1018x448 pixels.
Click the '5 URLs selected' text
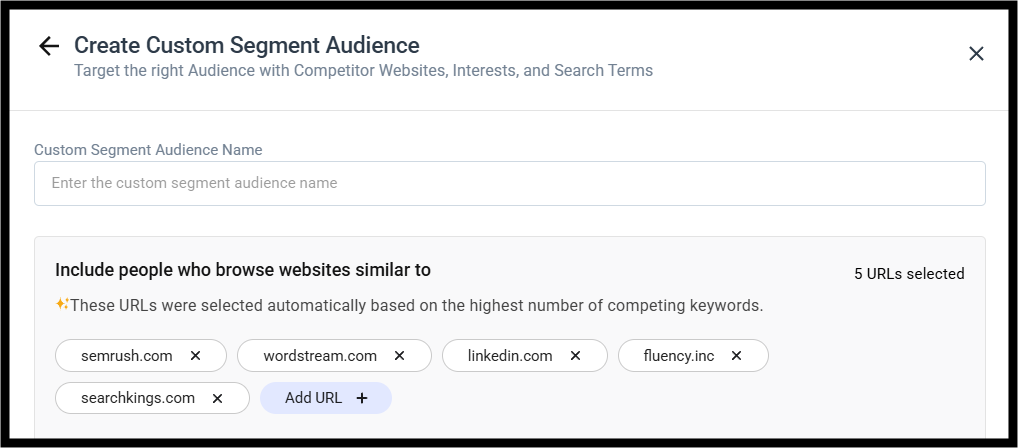tap(909, 274)
